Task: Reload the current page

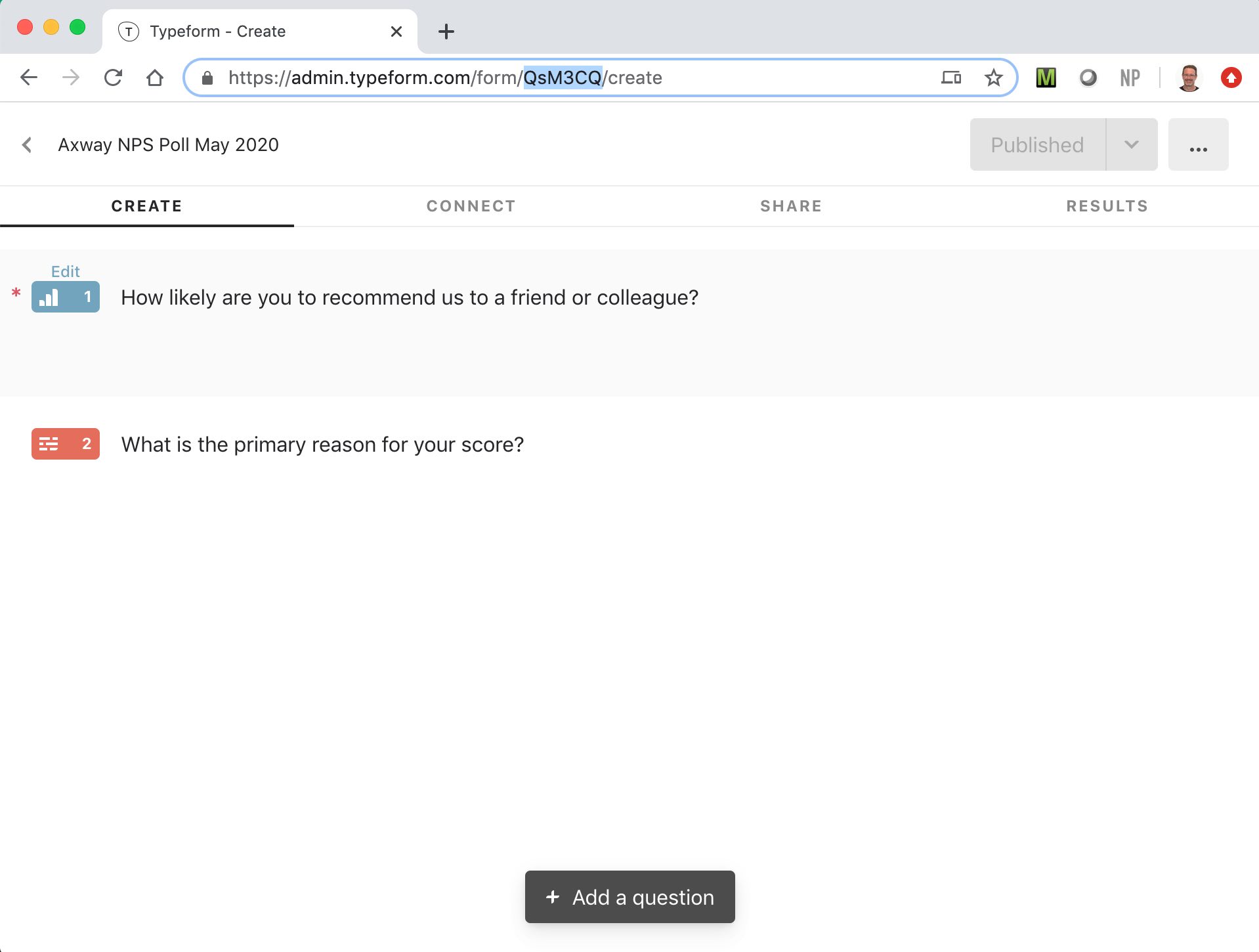Action: coord(113,77)
